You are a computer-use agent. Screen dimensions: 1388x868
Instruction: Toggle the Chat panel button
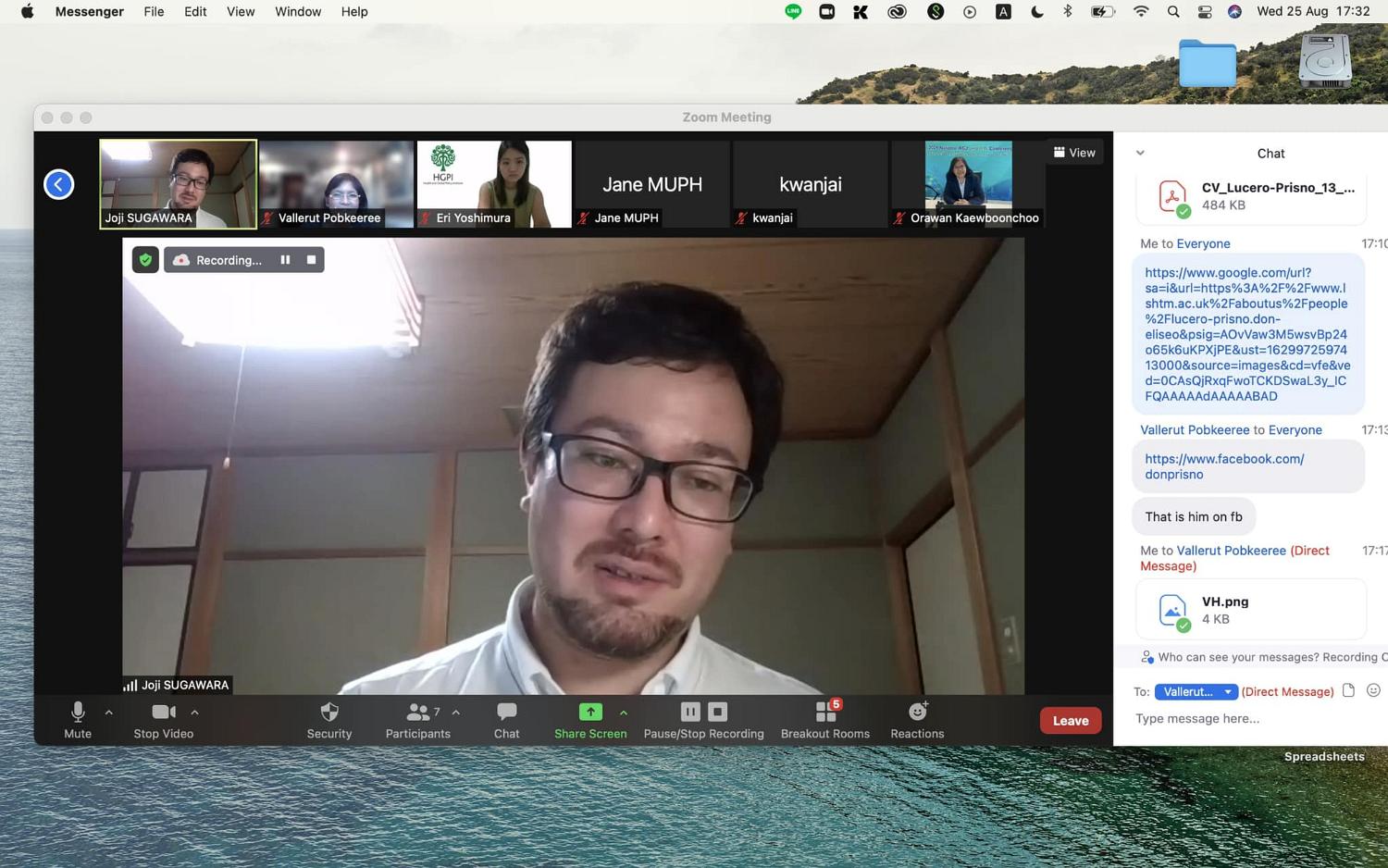tap(506, 720)
